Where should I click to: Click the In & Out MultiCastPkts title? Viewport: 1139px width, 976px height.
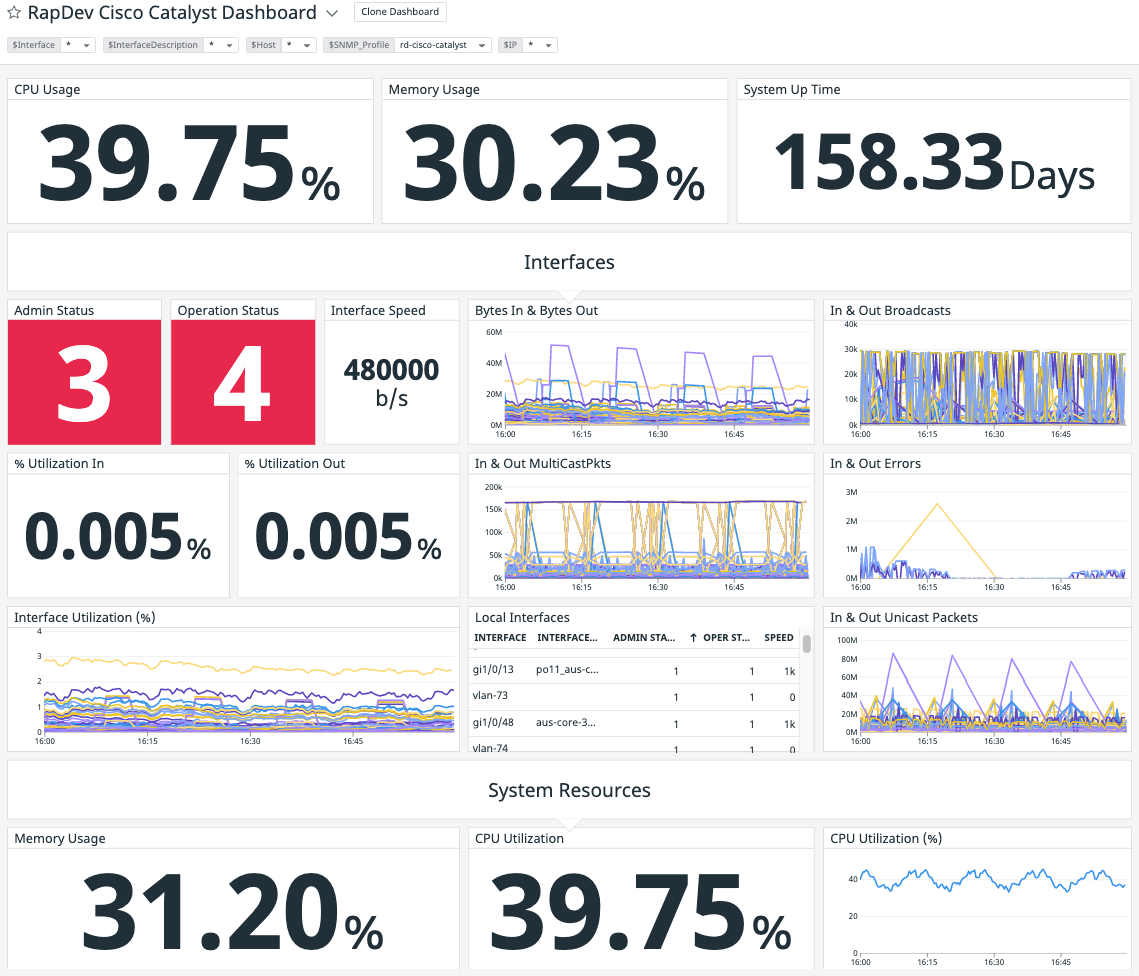coord(543,463)
